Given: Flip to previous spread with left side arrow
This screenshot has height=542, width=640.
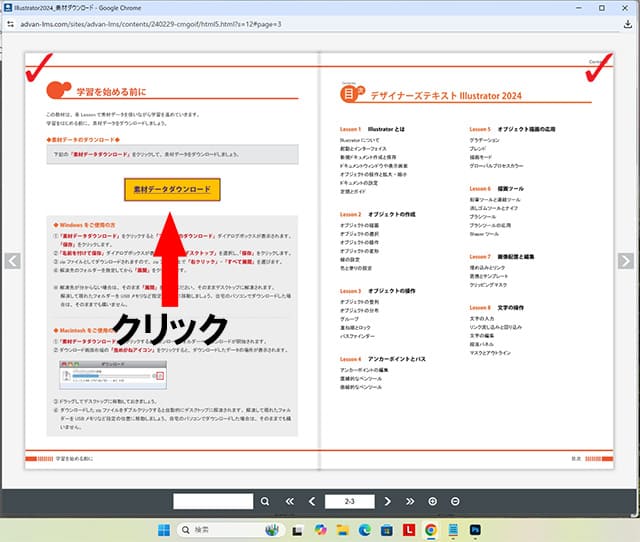Looking at the screenshot, I should point(11,261).
